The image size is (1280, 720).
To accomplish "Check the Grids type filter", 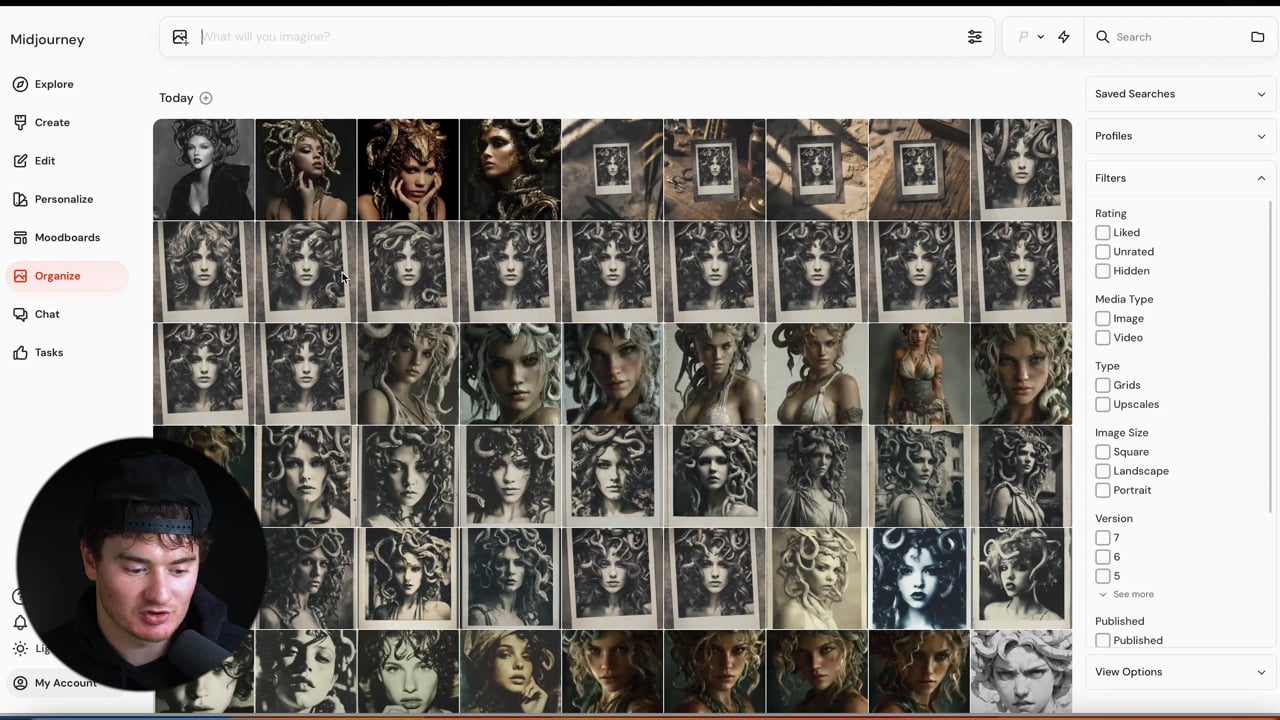I will pyautogui.click(x=1102, y=385).
